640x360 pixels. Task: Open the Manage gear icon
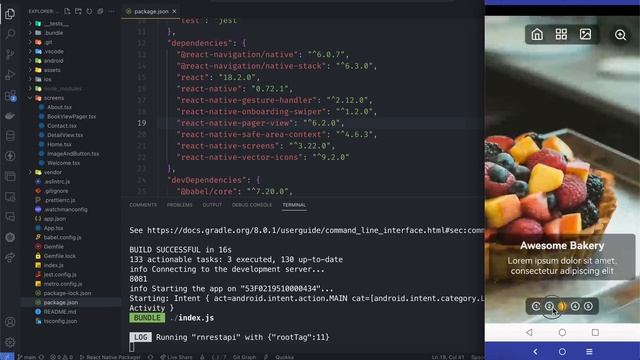coord(10,342)
